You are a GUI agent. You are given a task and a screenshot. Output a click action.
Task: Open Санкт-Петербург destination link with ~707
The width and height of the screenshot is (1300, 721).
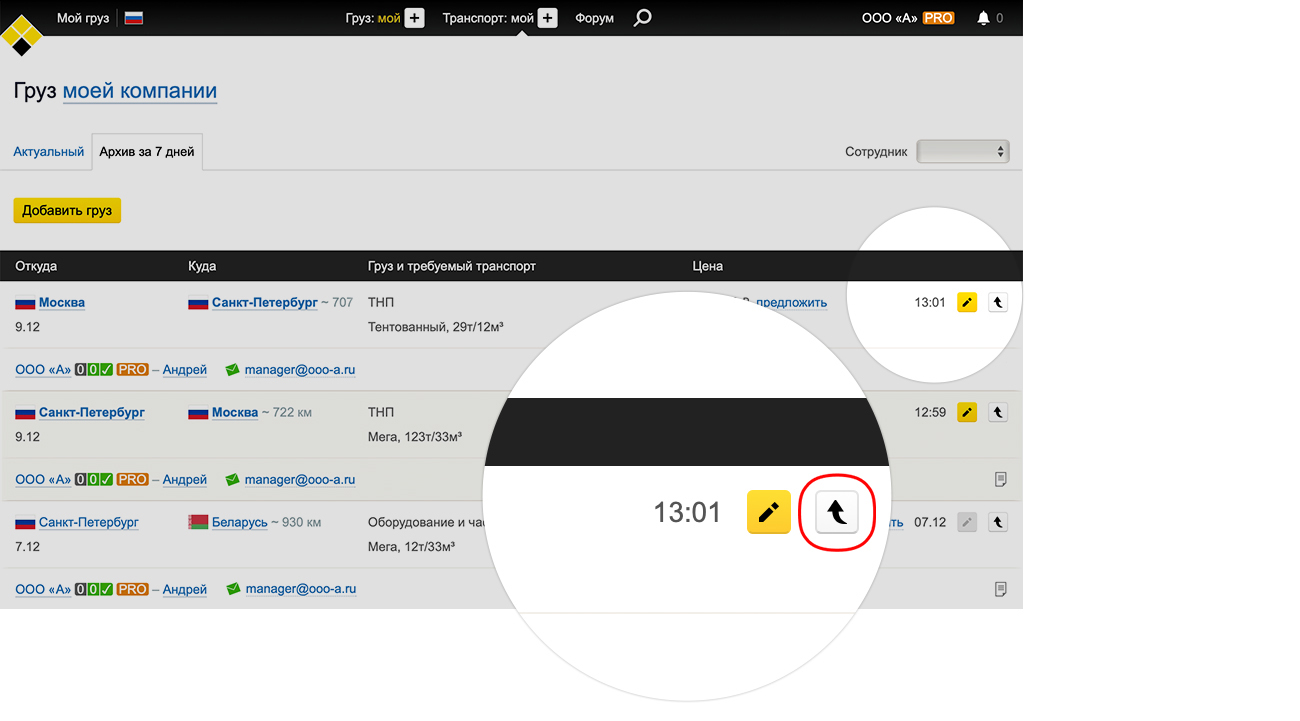[x=265, y=303]
